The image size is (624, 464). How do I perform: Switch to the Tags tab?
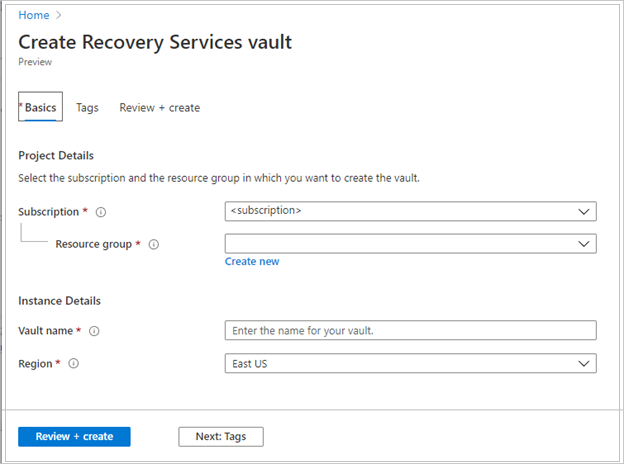click(87, 108)
